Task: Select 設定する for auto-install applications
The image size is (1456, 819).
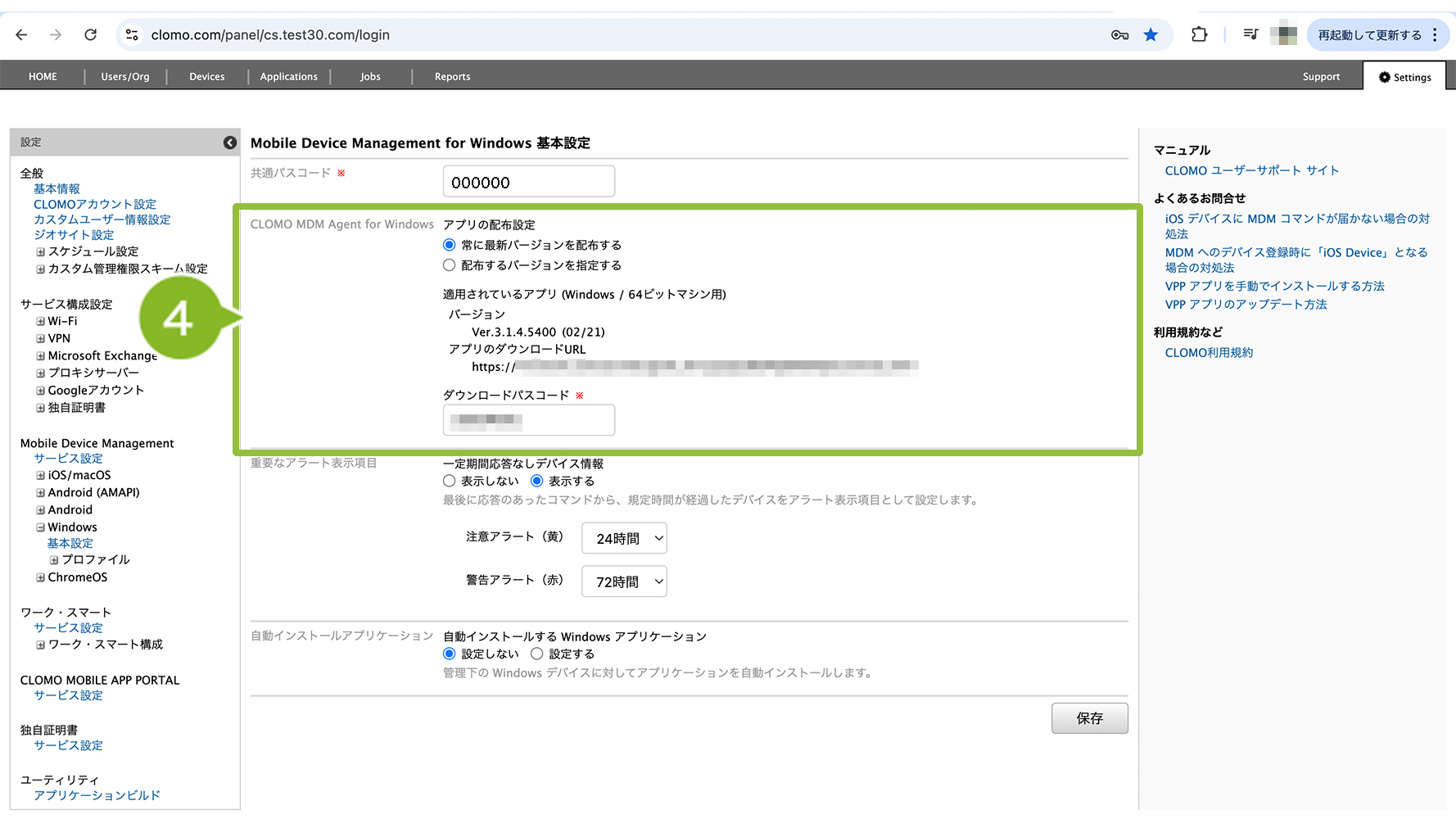Action: tap(537, 654)
